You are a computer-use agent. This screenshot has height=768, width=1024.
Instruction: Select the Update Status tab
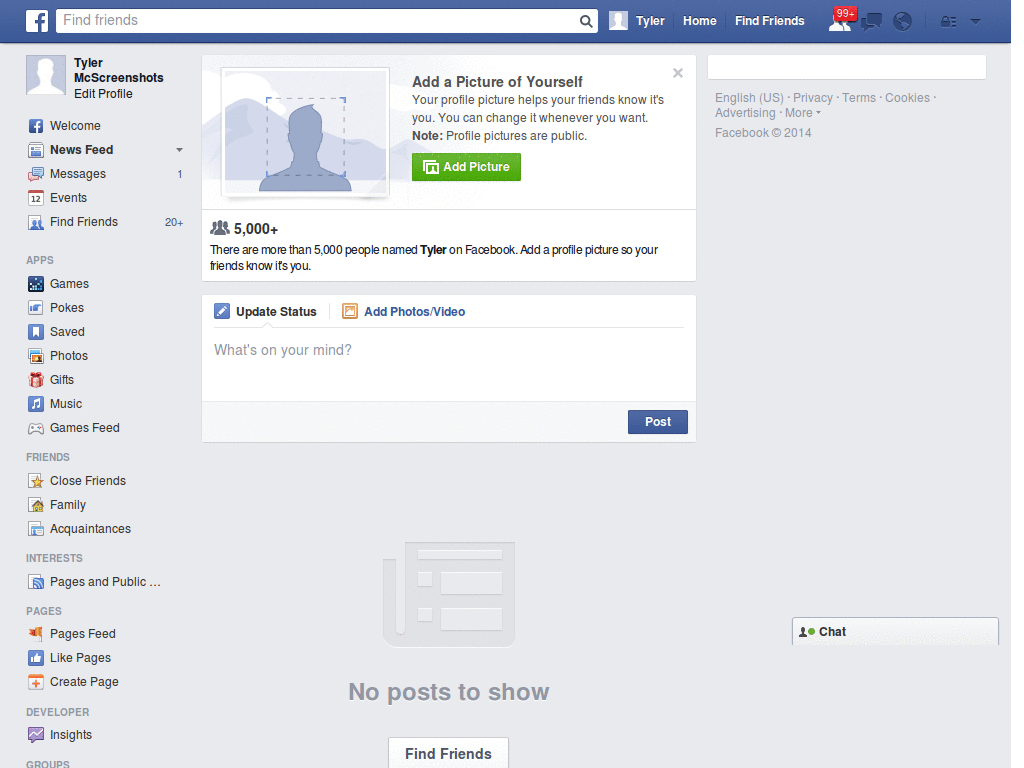[265, 312]
